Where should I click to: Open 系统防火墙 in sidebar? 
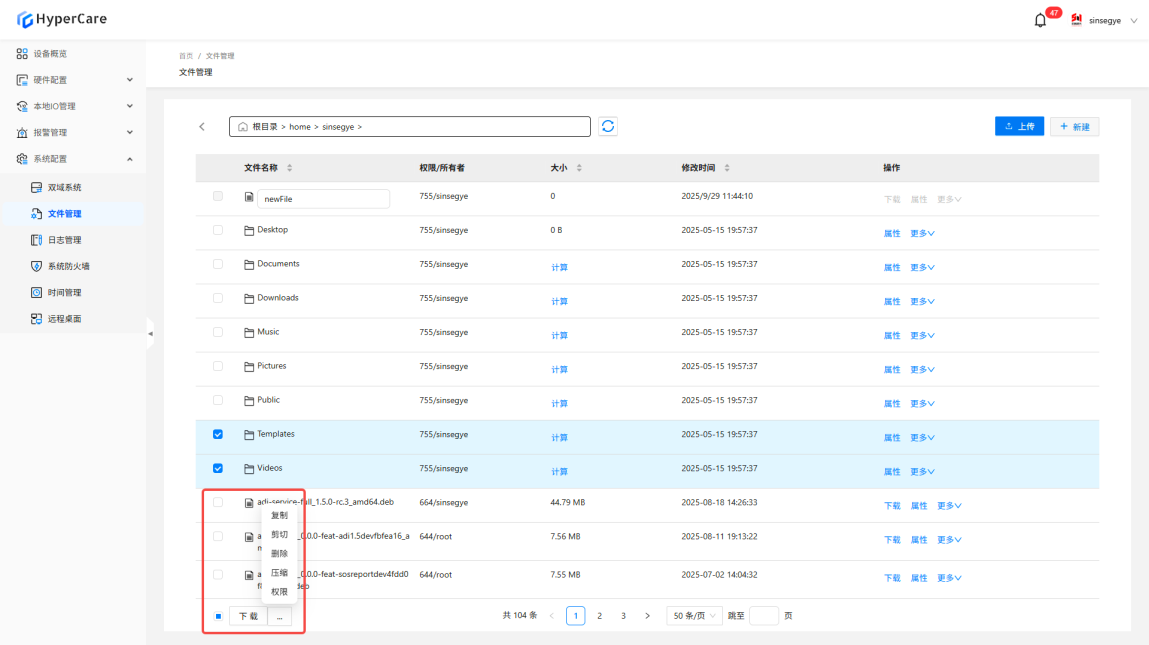(69, 266)
